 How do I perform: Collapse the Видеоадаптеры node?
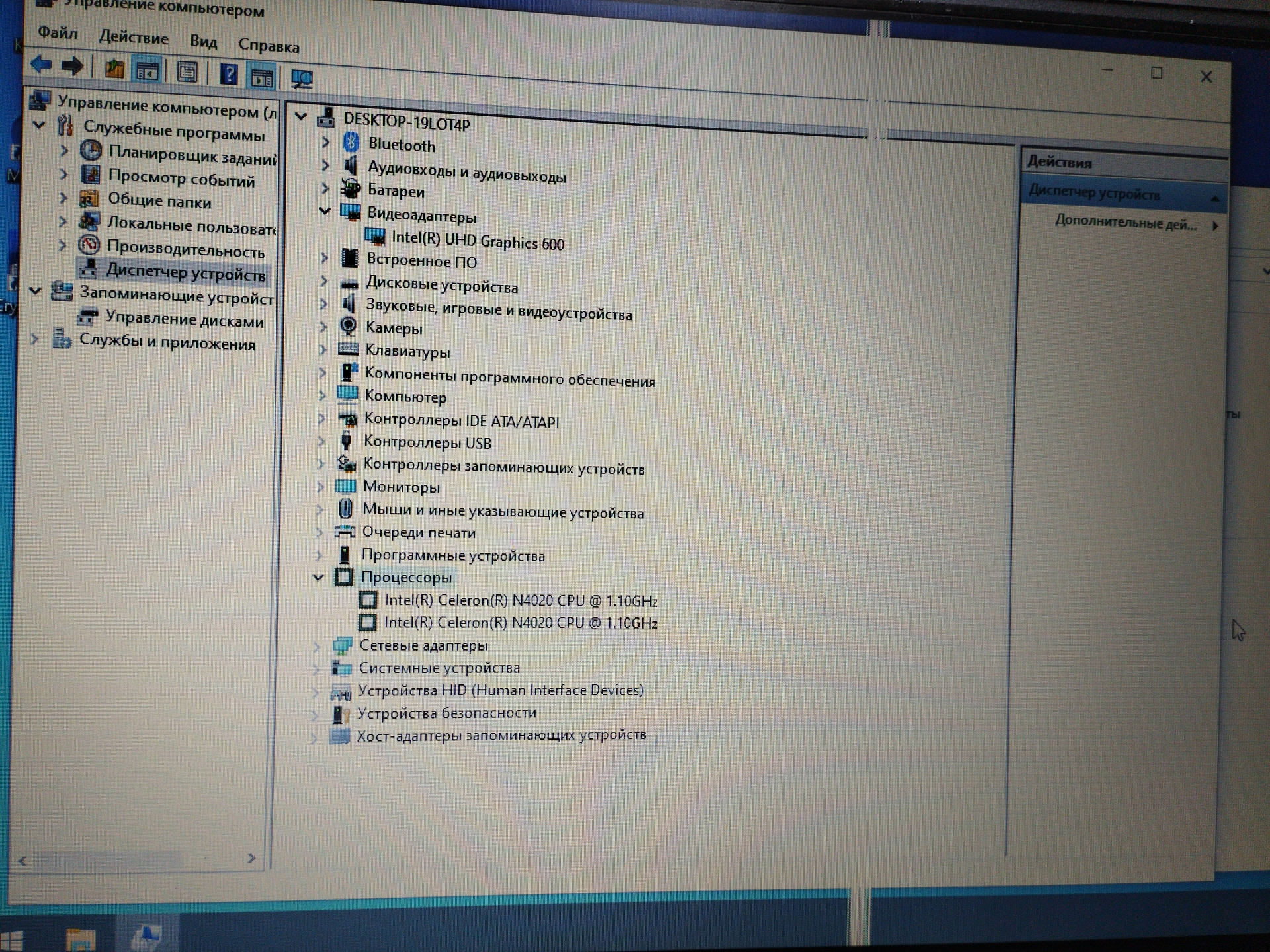pos(325,211)
